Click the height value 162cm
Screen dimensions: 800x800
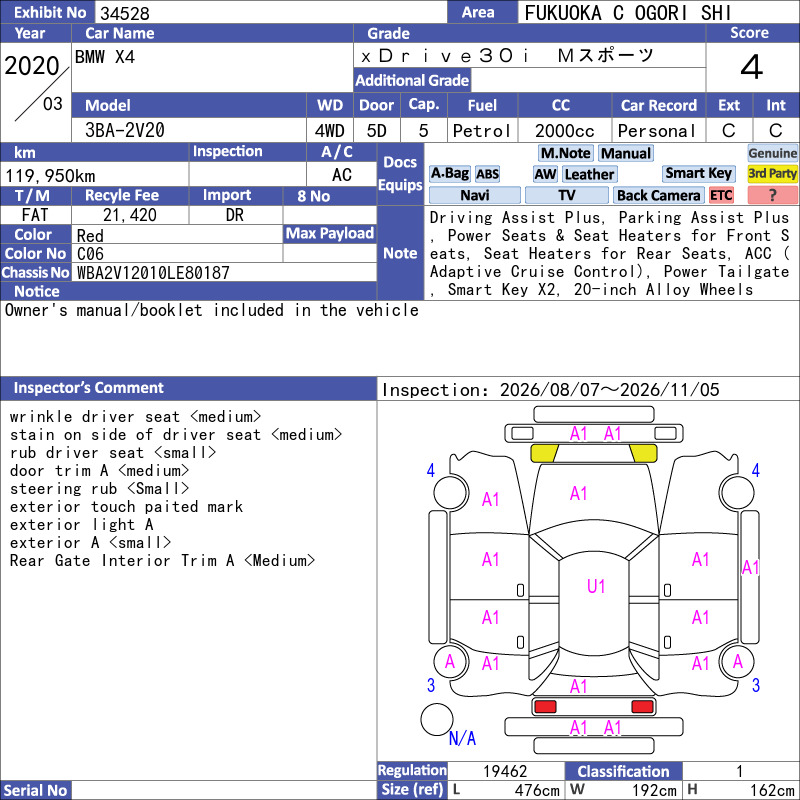771,790
